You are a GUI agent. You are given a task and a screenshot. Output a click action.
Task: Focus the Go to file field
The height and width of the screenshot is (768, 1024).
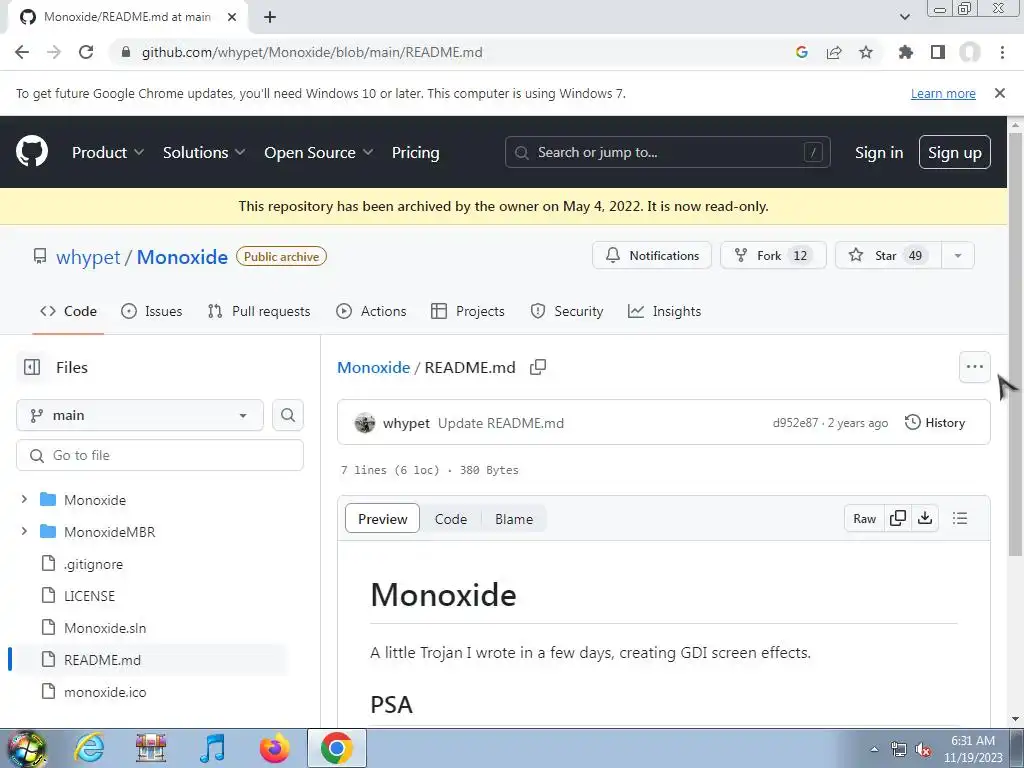[160, 455]
